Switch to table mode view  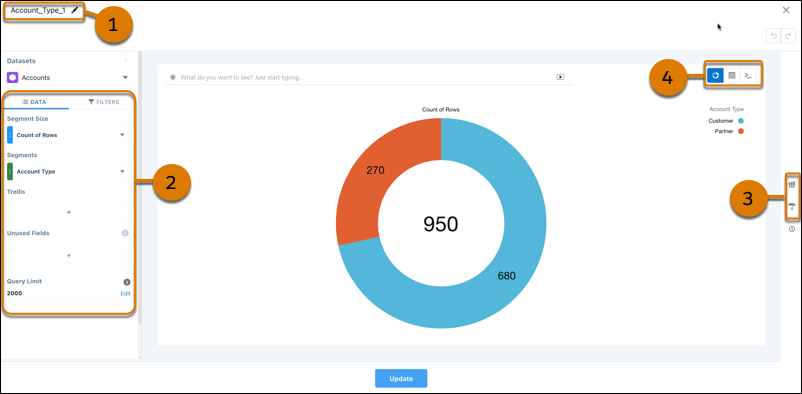tap(732, 75)
